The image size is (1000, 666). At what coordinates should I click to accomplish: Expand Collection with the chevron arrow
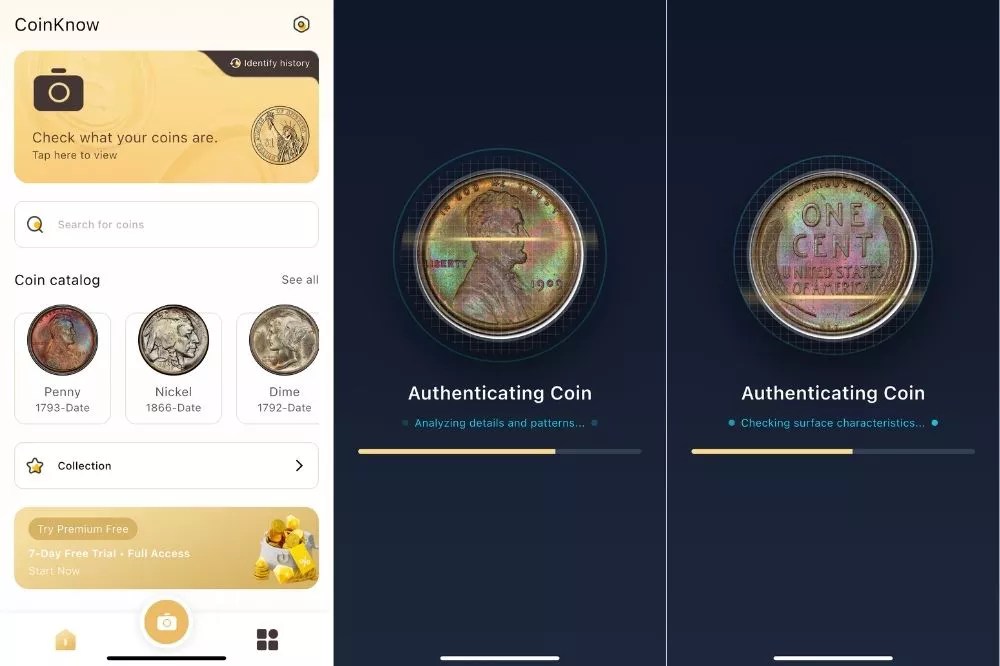pyautogui.click(x=299, y=466)
